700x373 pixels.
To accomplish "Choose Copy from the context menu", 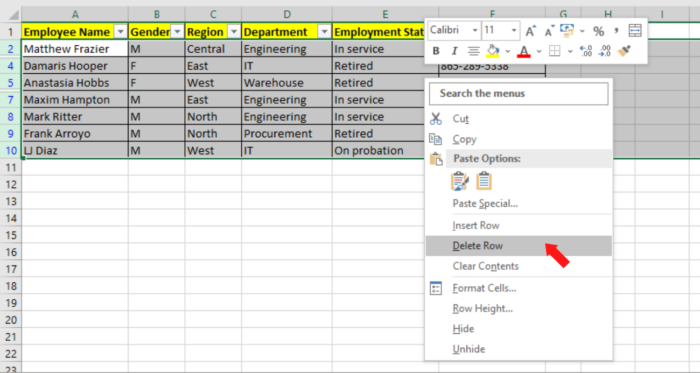I will 519,139.
